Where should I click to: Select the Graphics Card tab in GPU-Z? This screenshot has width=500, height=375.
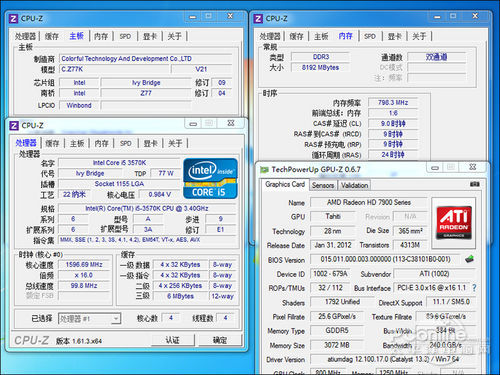tap(285, 184)
